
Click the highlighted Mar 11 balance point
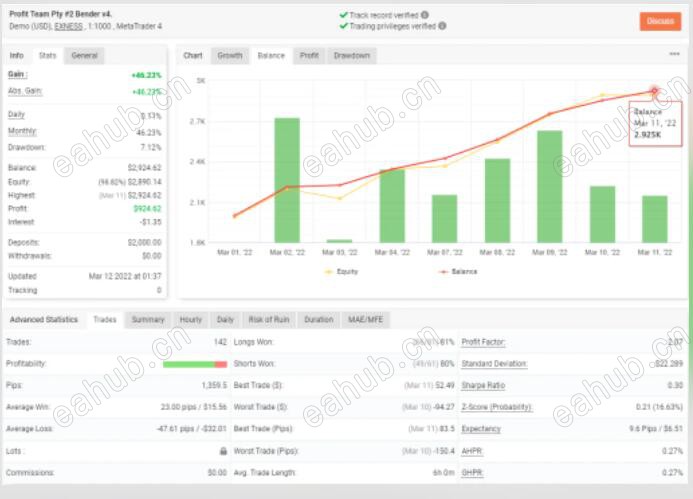655,91
